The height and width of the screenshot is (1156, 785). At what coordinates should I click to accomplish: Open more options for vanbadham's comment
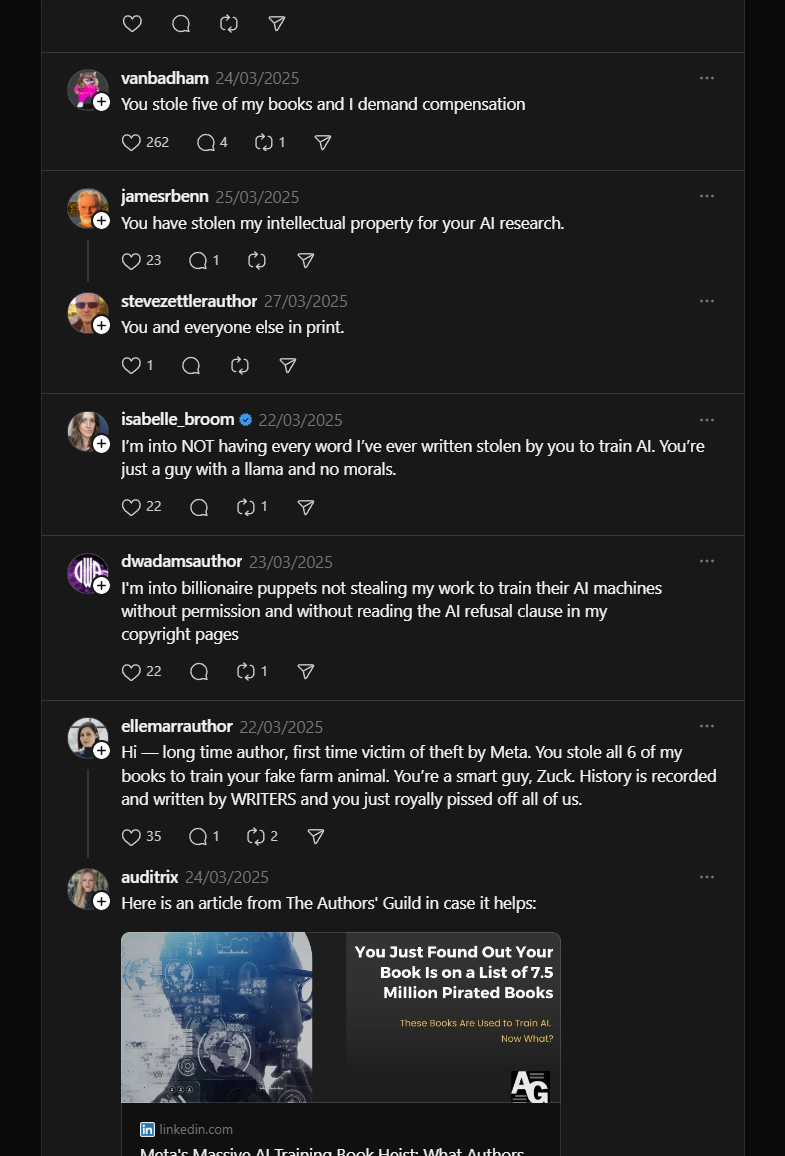pos(707,78)
